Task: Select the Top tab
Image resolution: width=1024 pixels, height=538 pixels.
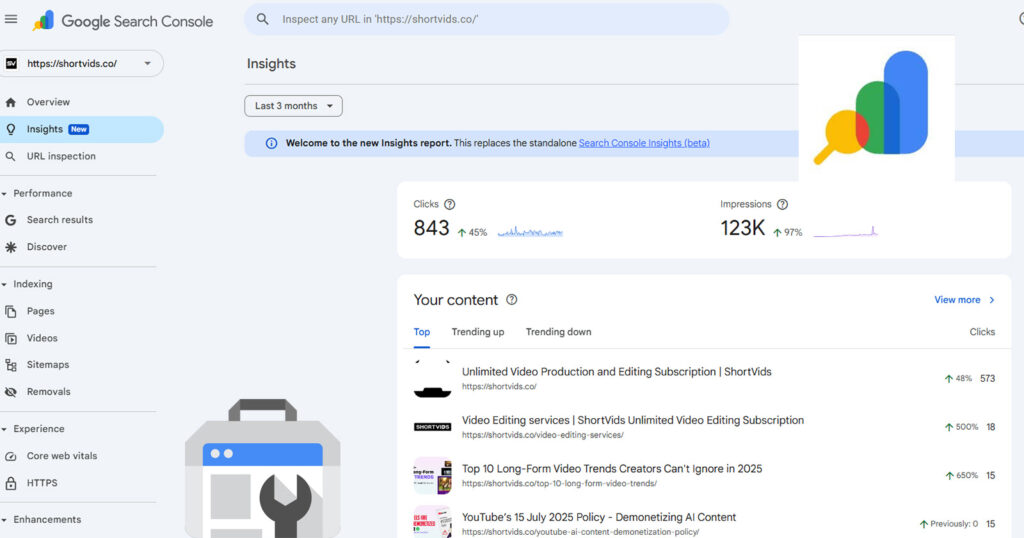Action: tap(422, 332)
